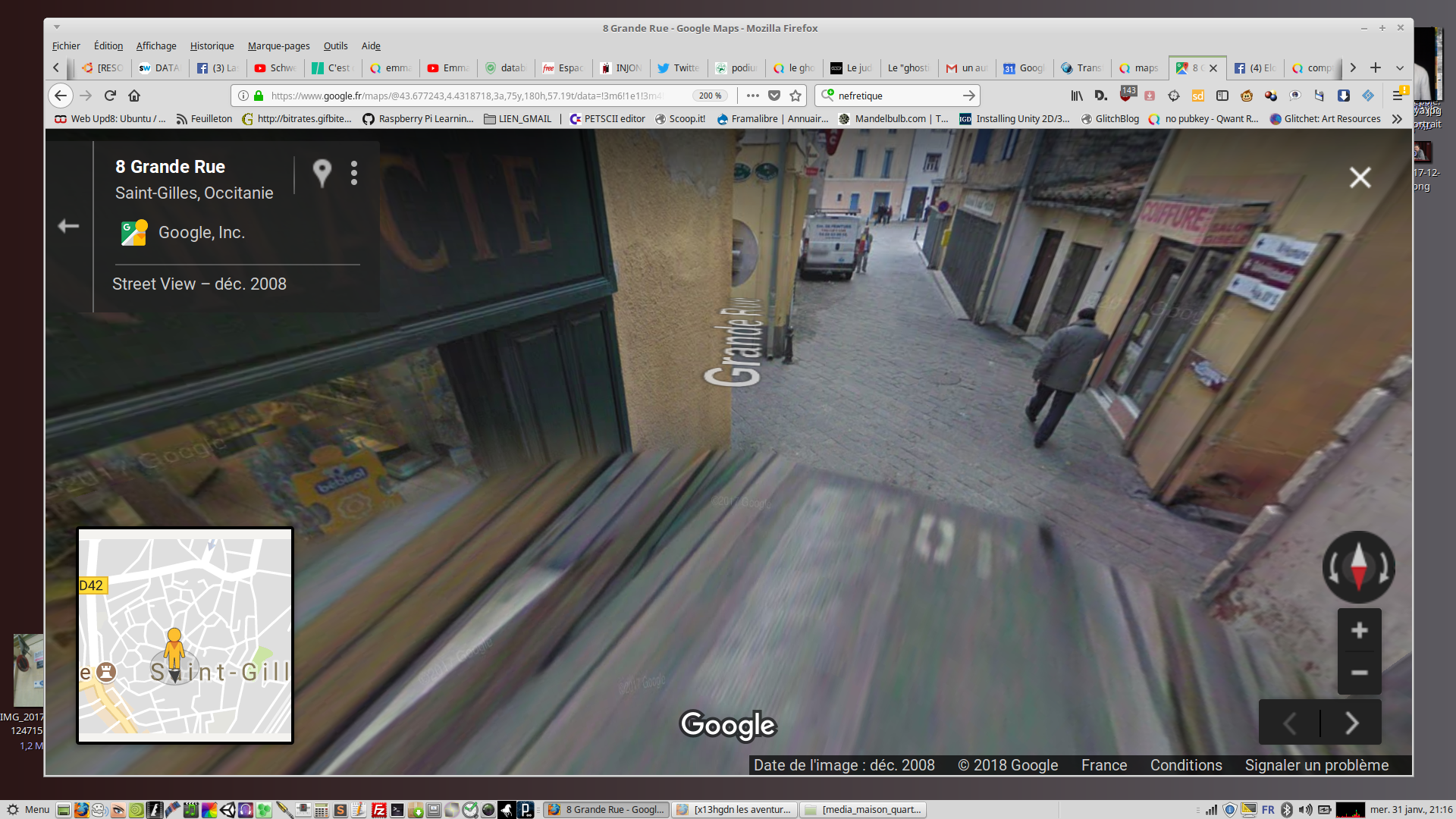Screen dimensions: 1456x819
Task: Click the white back arrow left of address card
Action: (68, 226)
